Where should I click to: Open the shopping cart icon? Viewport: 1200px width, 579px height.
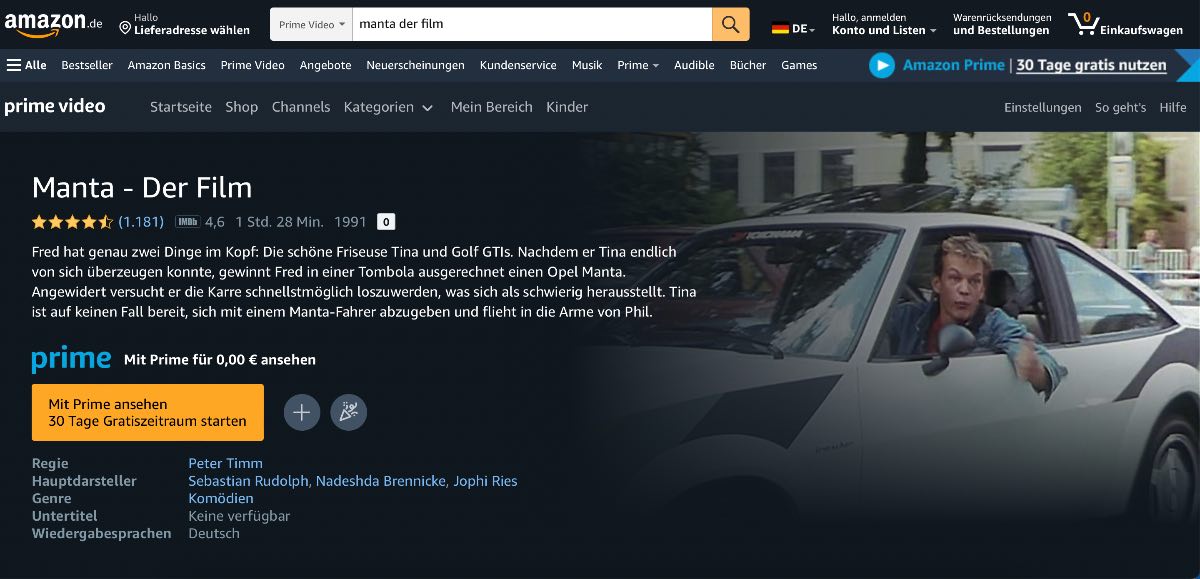tap(1082, 23)
